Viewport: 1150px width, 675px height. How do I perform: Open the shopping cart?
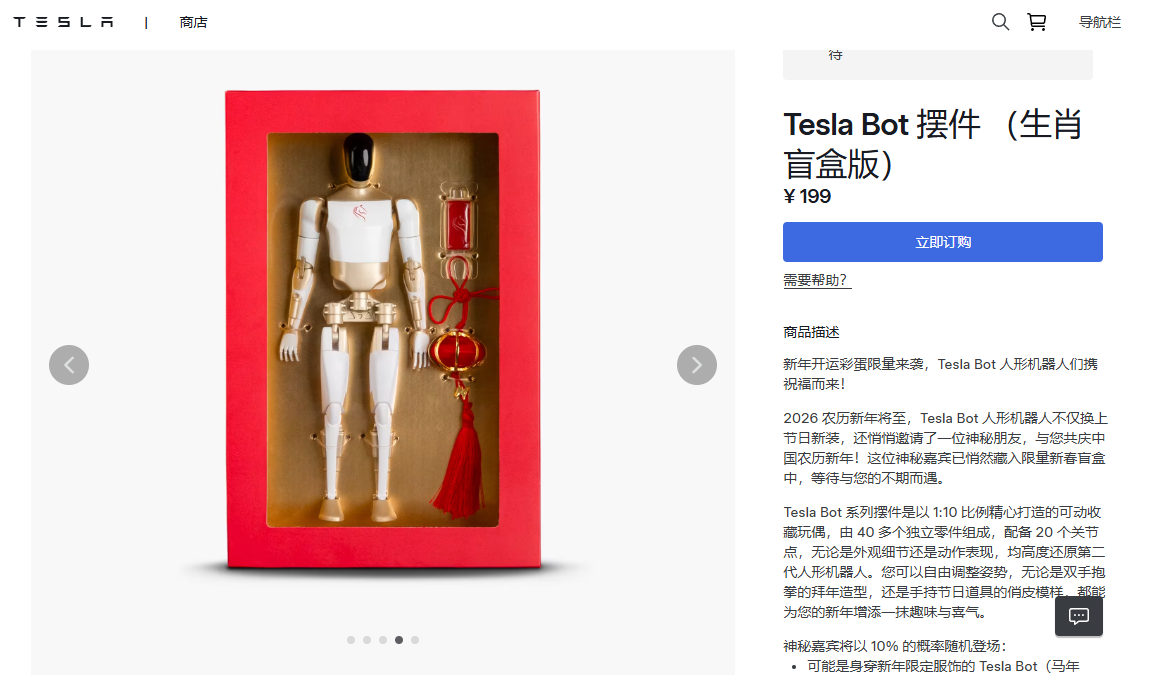[1036, 22]
